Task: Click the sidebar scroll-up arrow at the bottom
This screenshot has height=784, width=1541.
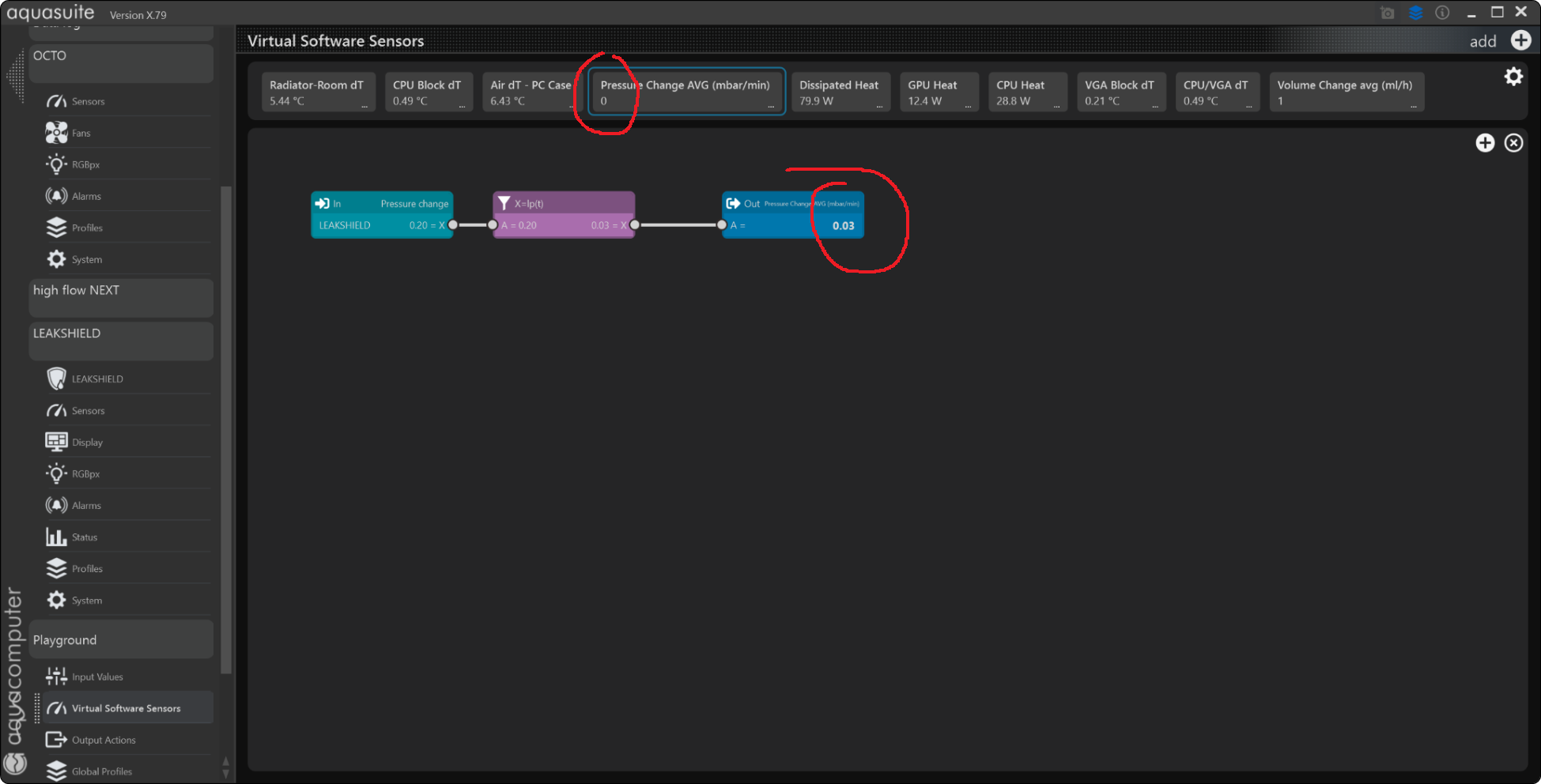Action: point(226,763)
